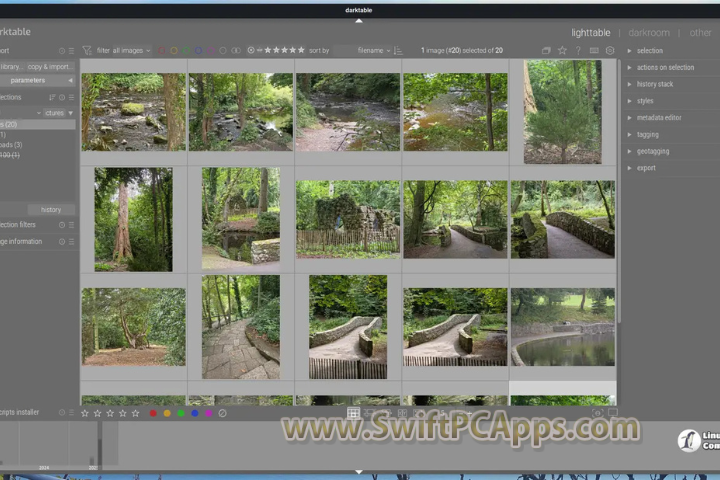The width and height of the screenshot is (720, 480).
Task: Open image information presets menu icon
Action: pyautogui.click(x=71, y=242)
